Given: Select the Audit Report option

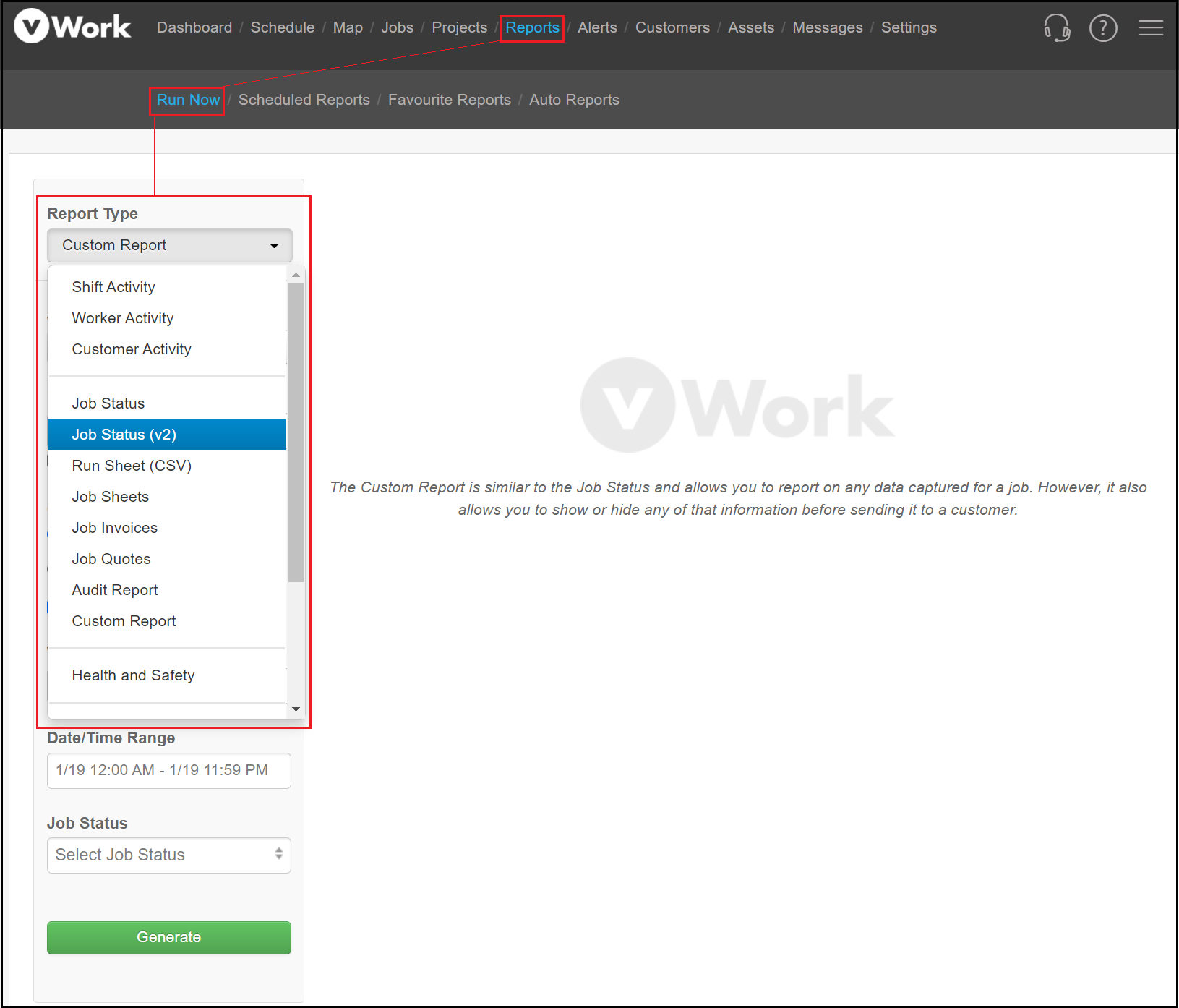Looking at the screenshot, I should pyautogui.click(x=114, y=589).
